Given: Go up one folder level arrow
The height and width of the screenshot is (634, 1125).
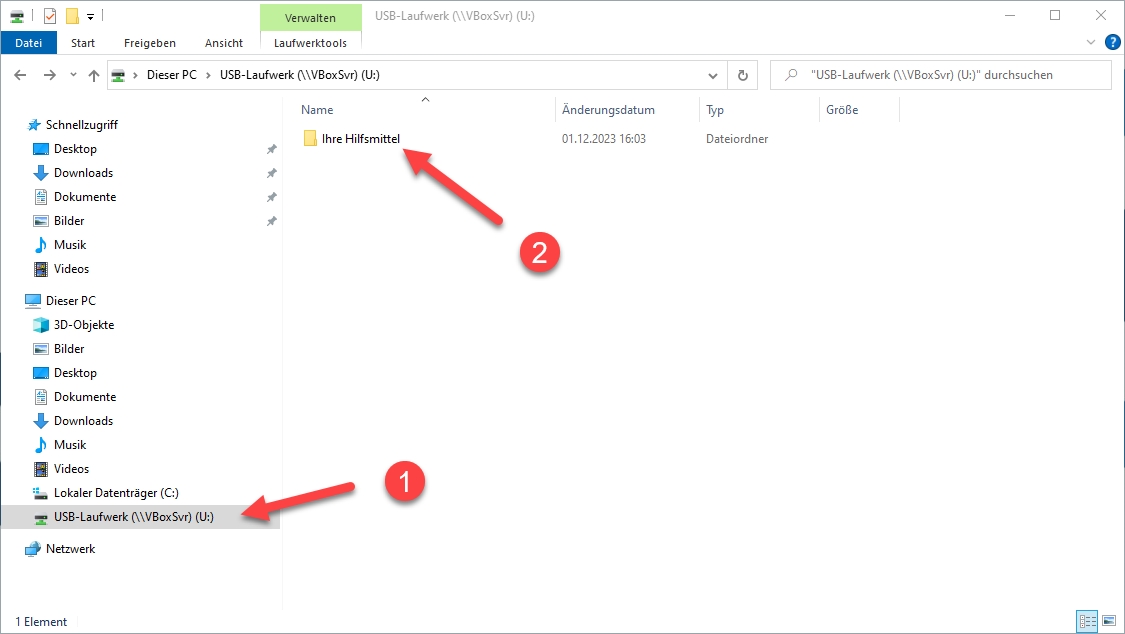Looking at the screenshot, I should coord(94,75).
